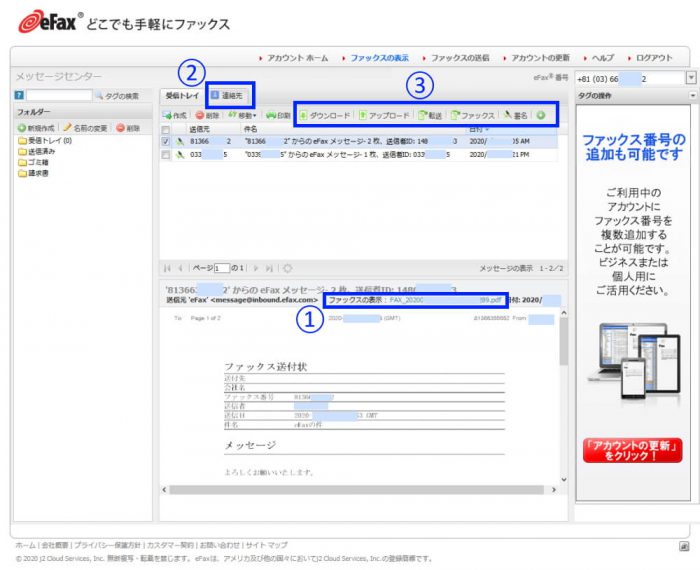Select the message ending 21 PM

[x=358, y=155]
